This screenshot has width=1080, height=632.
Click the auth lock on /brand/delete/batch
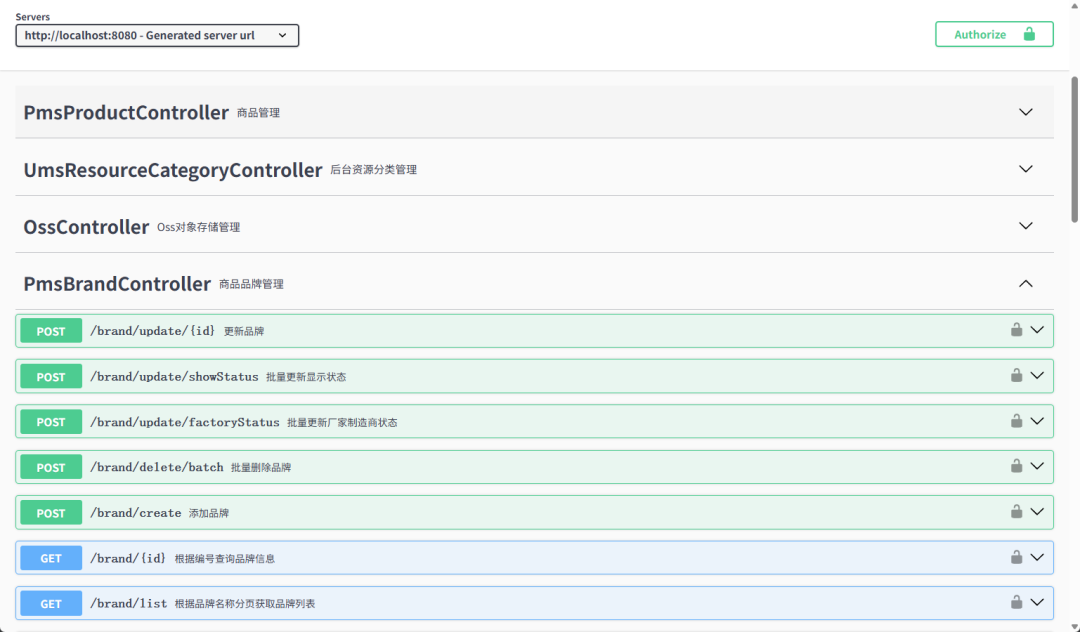pos(1016,466)
